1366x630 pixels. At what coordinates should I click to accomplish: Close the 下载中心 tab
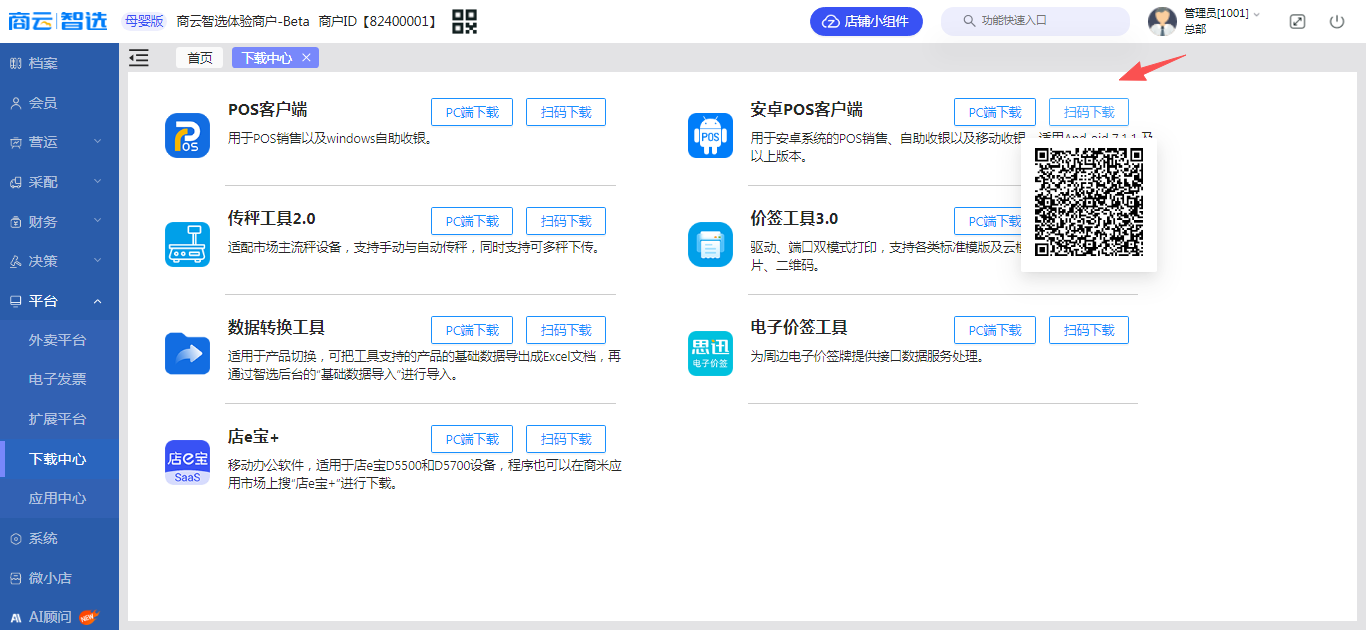point(306,58)
